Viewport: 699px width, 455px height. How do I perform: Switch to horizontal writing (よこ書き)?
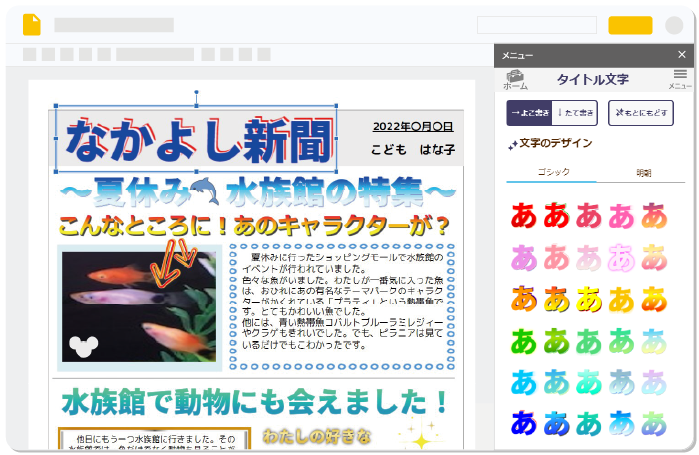[x=528, y=113]
